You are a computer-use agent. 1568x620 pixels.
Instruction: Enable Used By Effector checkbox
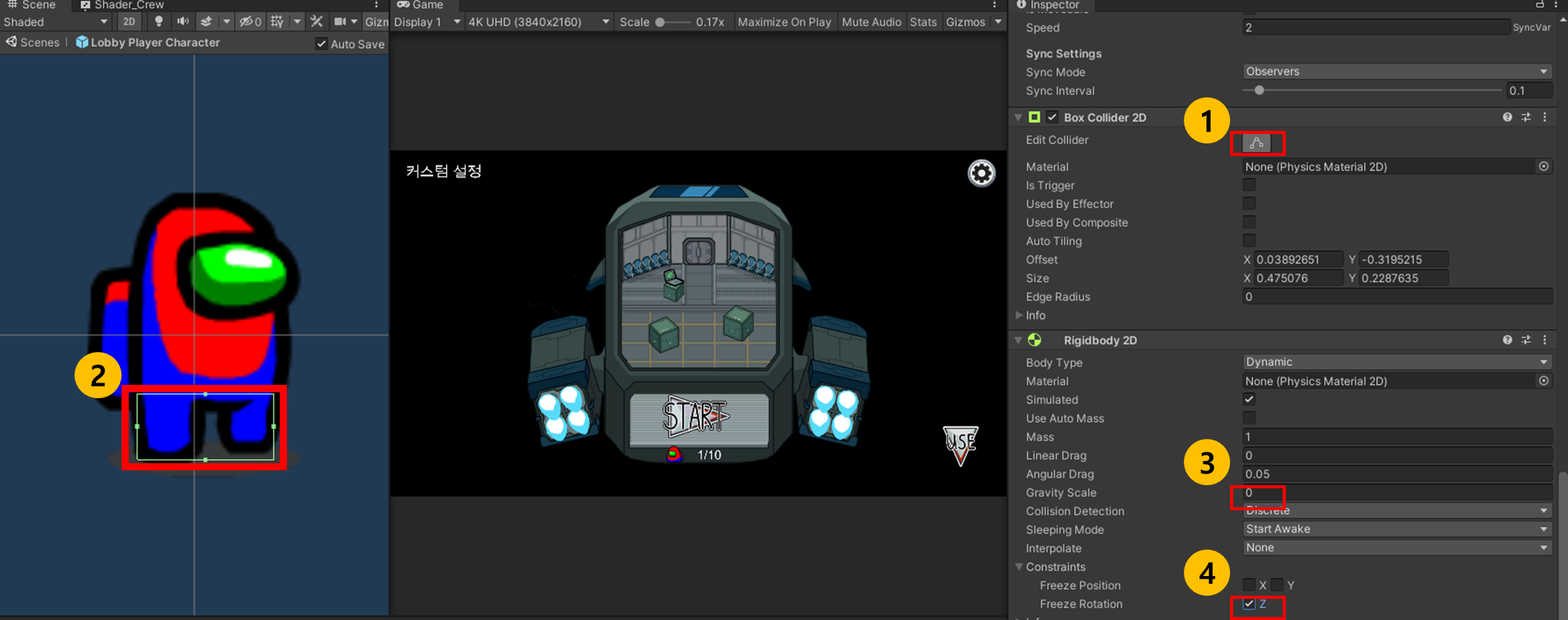[x=1249, y=204]
